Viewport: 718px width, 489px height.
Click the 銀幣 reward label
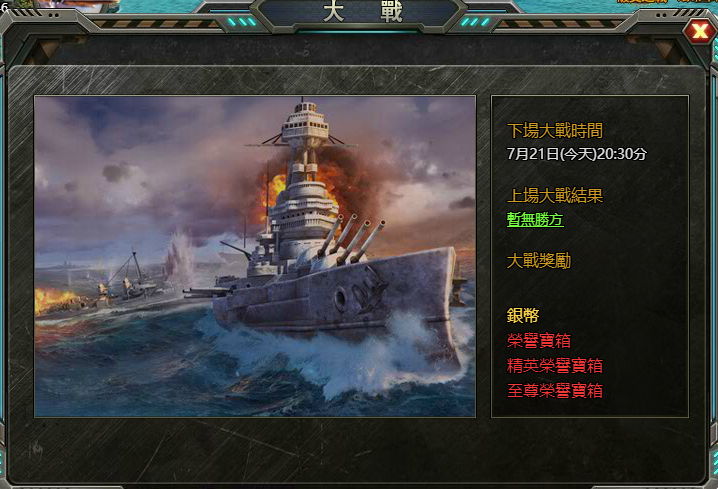pyautogui.click(x=523, y=315)
